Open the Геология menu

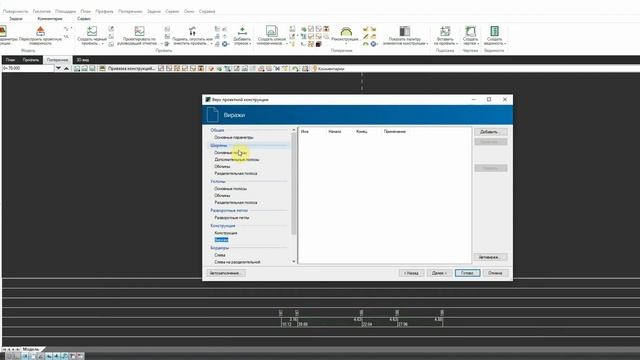[x=42, y=11]
